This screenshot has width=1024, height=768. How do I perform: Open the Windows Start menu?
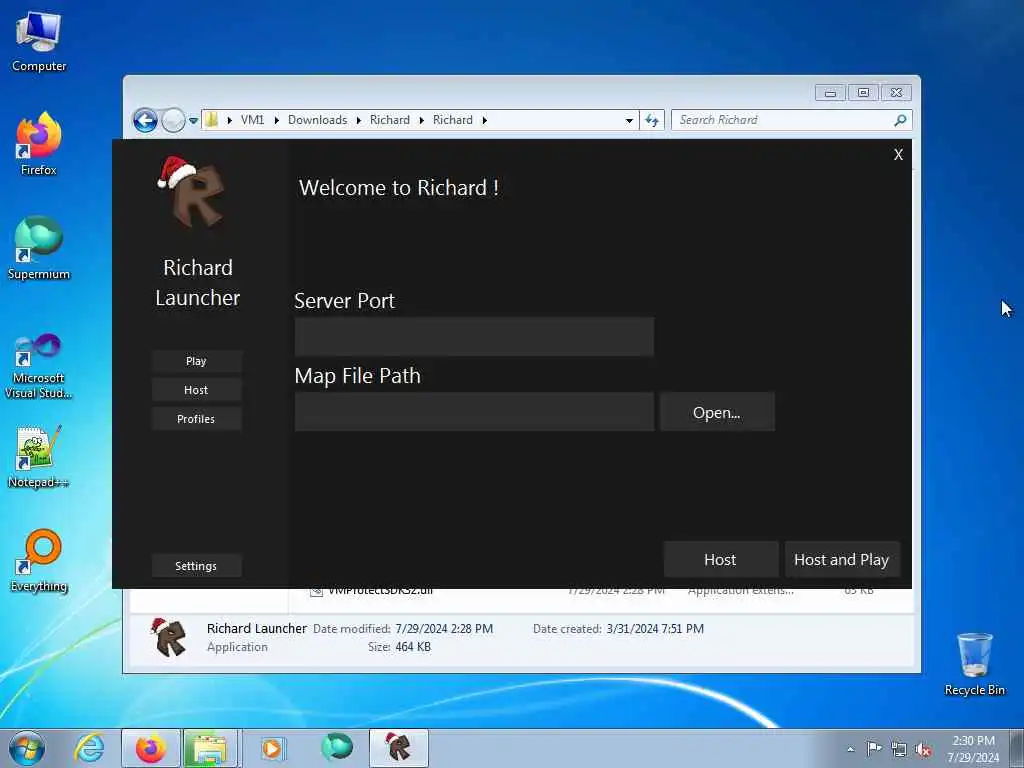coord(27,748)
